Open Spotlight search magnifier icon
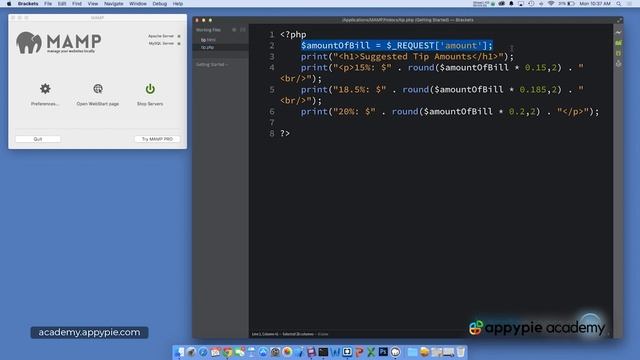The image size is (640, 360). tap(619, 4)
